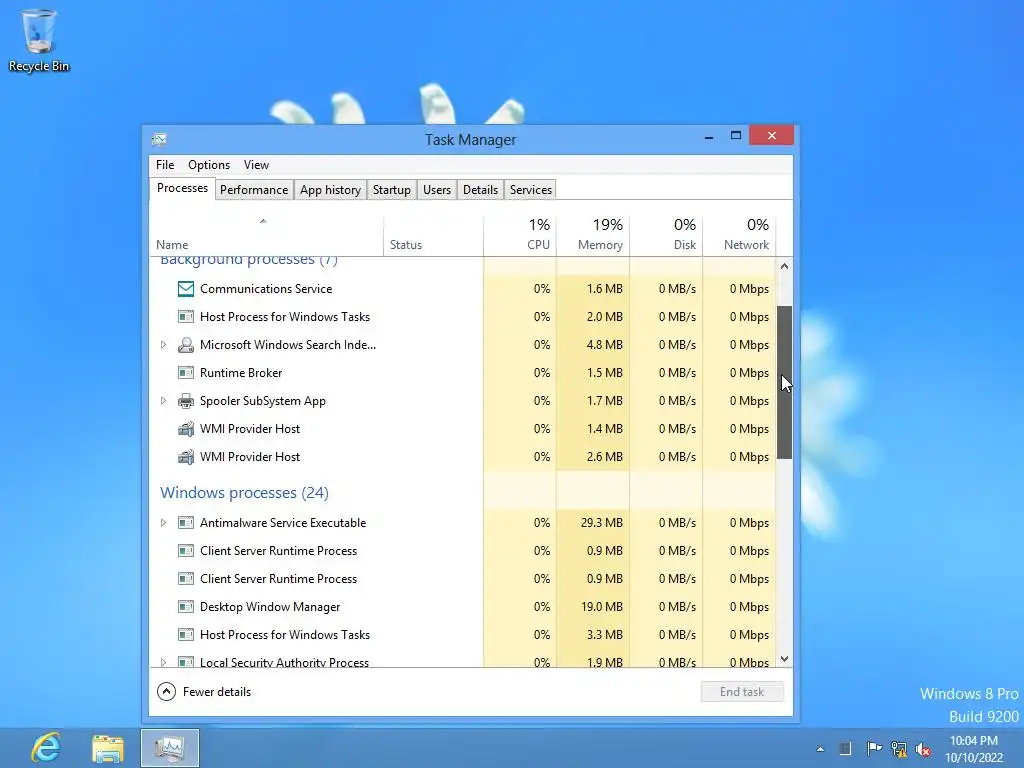Sort by the Memory column header
Image resolution: width=1024 pixels, height=768 pixels.
(593, 235)
